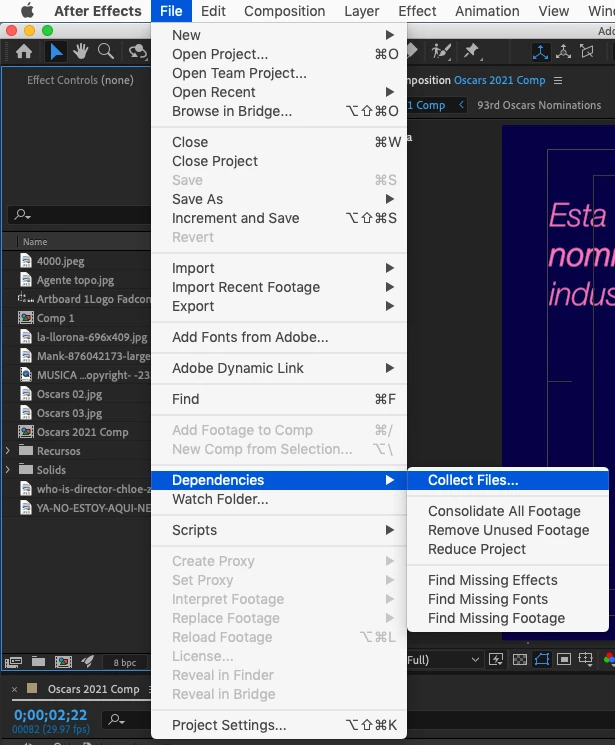The image size is (615, 745).
Task: Choose Add Fonts from Adobe
Action: coord(279,337)
